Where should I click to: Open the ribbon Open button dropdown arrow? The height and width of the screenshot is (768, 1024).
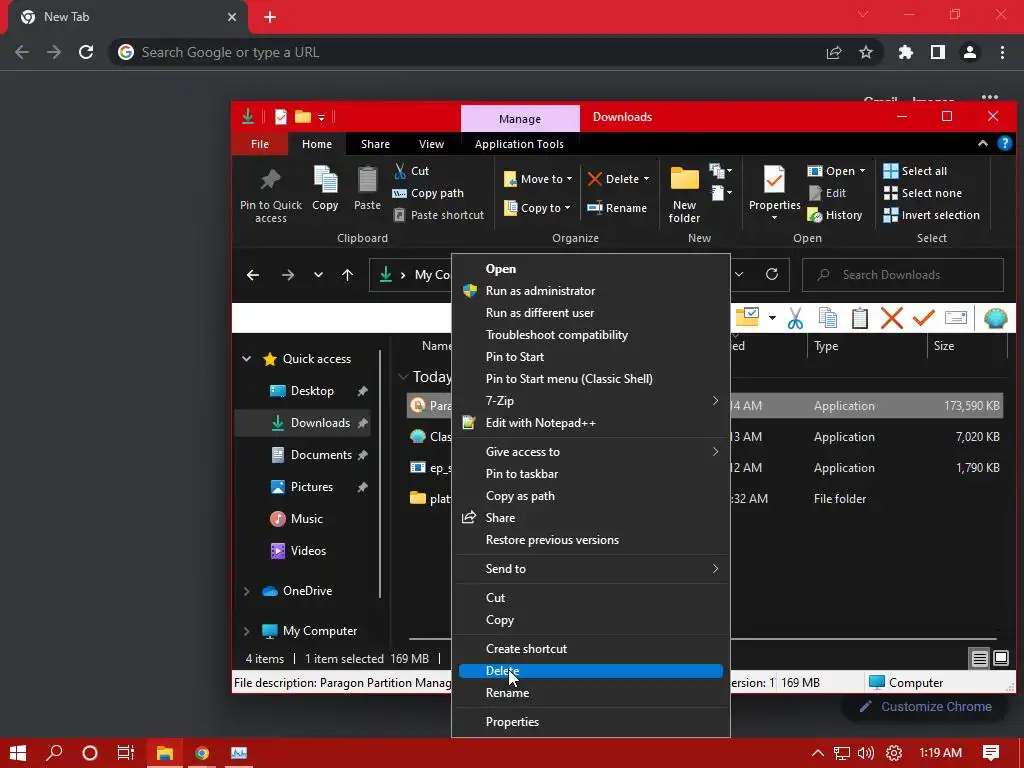coord(862,171)
